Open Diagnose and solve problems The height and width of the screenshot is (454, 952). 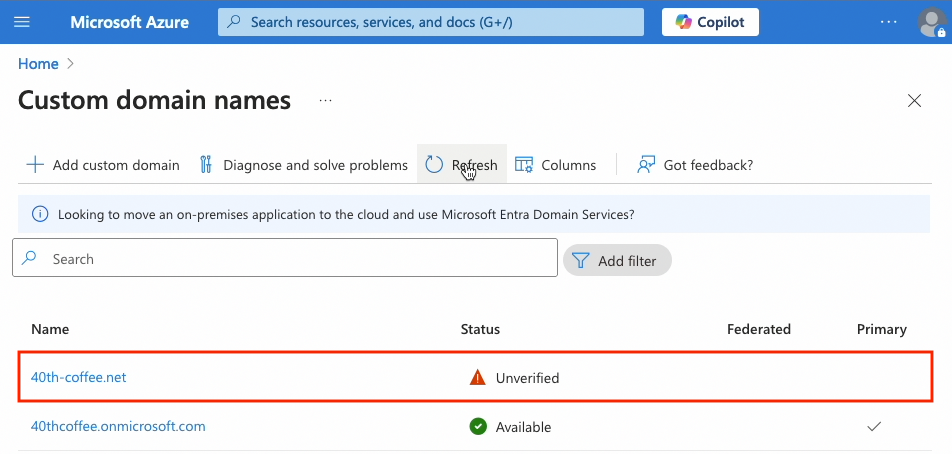click(303, 165)
